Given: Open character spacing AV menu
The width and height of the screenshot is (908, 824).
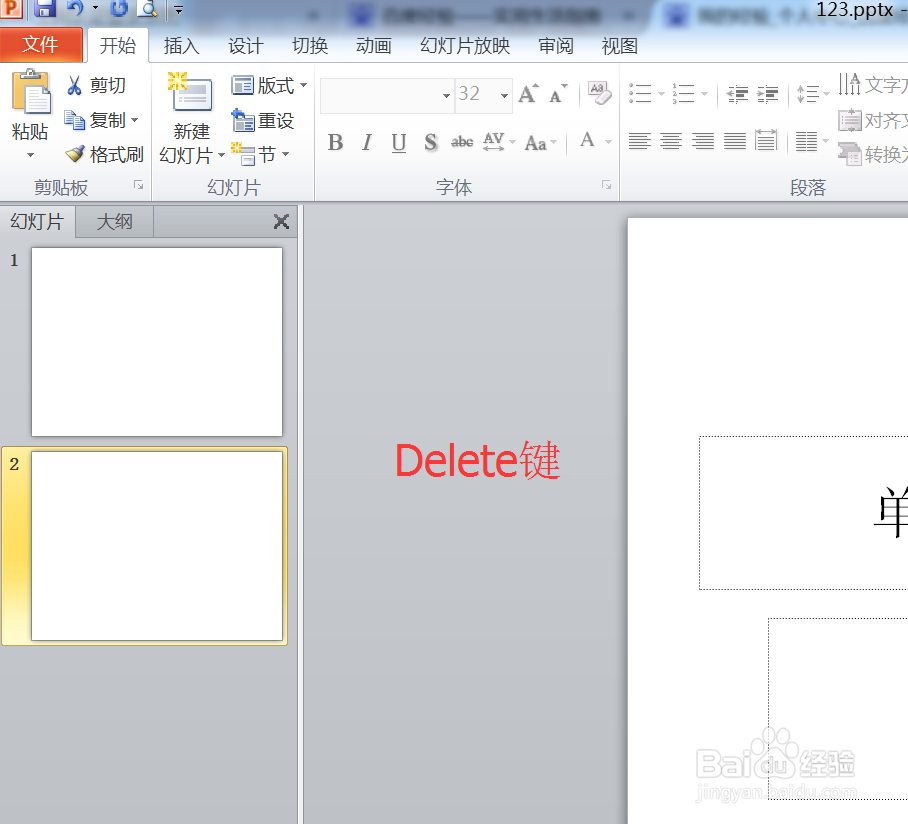Looking at the screenshot, I should pos(499,142).
